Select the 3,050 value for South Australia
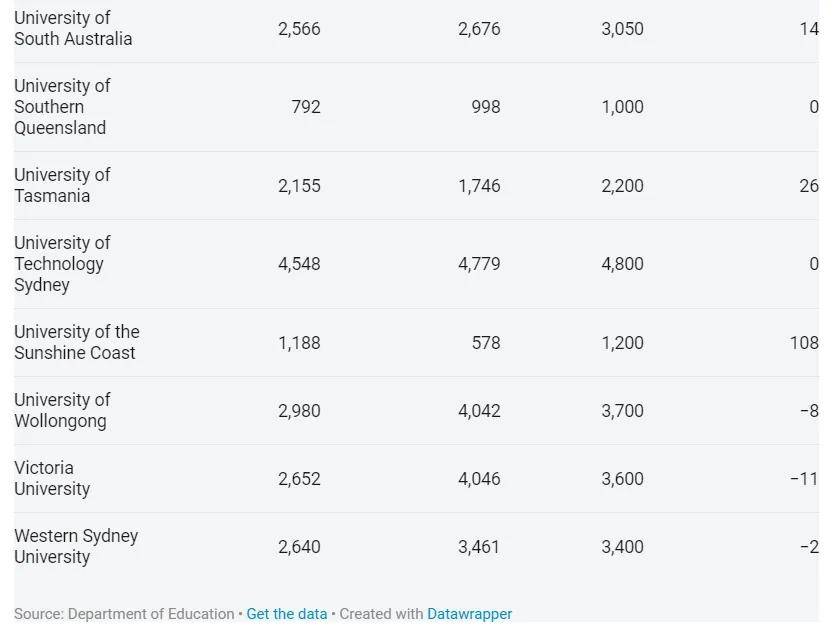833x637 pixels. (622, 29)
